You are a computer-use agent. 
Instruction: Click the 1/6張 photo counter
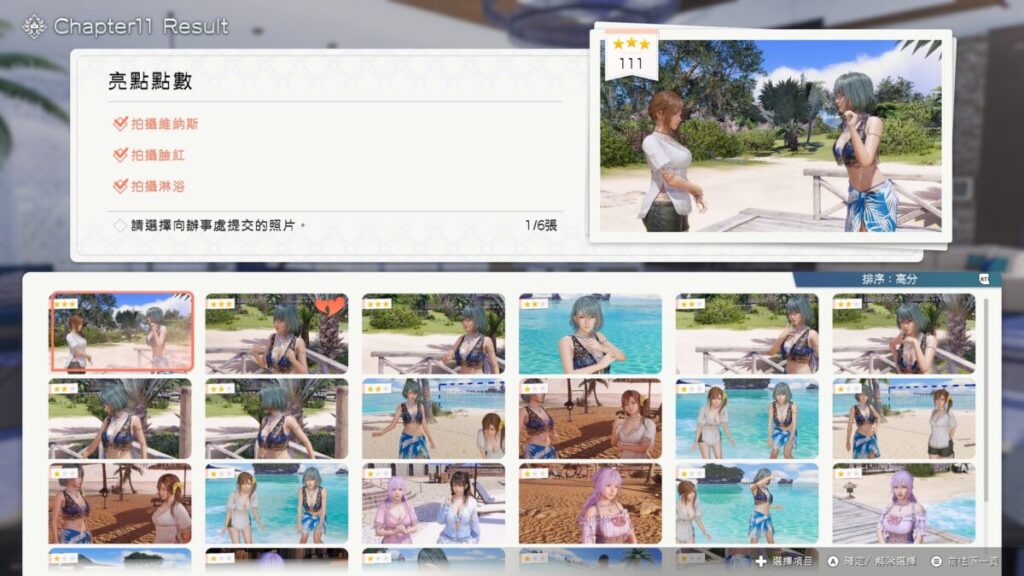tap(541, 225)
